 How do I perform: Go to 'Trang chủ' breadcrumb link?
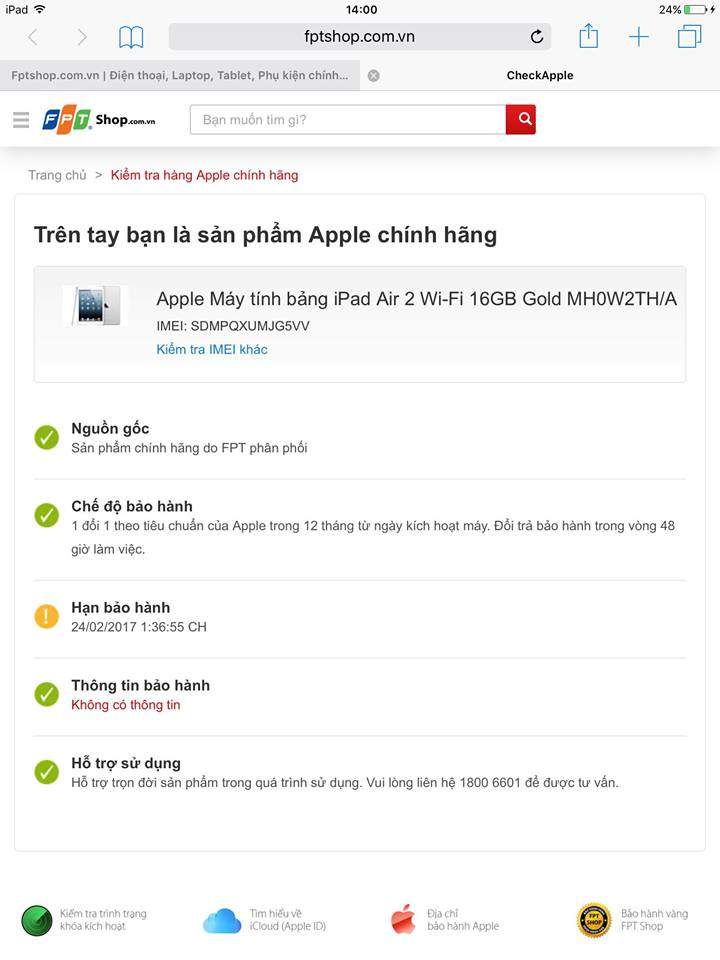pyautogui.click(x=58, y=175)
